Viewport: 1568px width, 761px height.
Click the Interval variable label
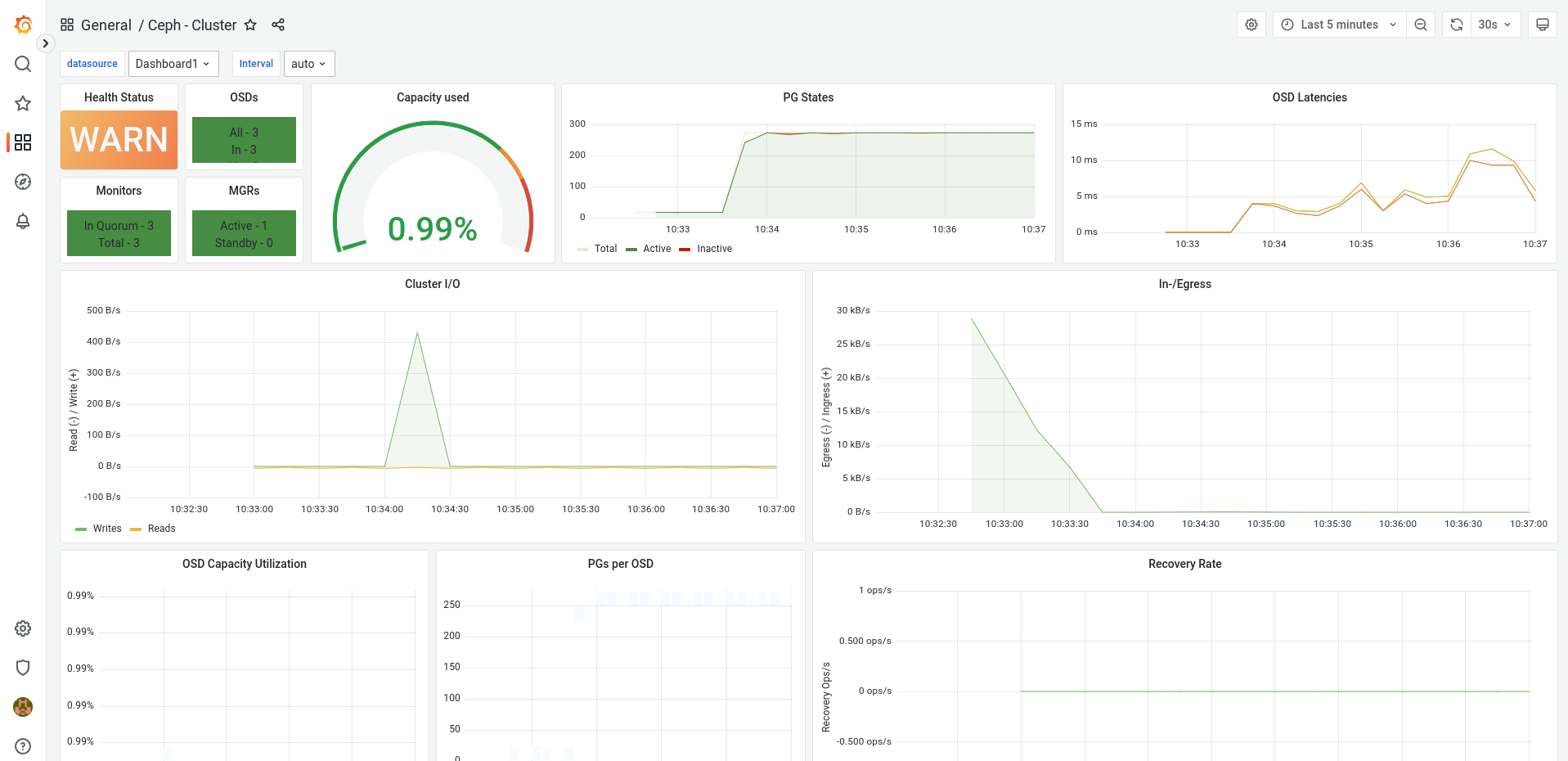pos(256,64)
